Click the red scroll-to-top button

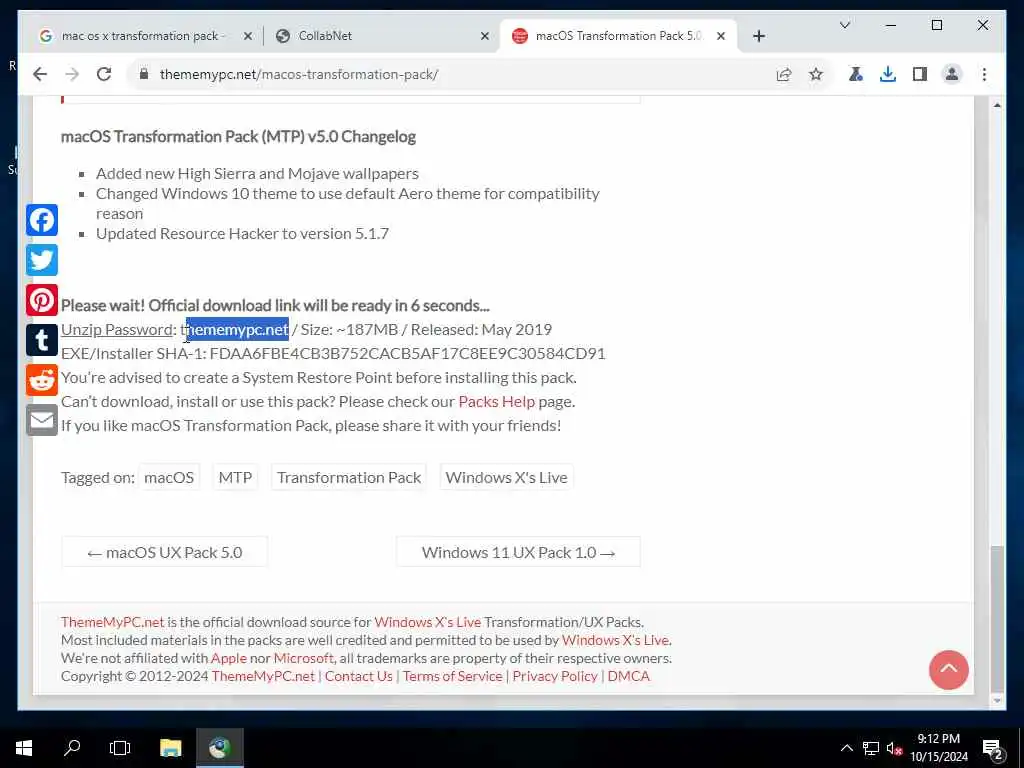[x=948, y=669]
